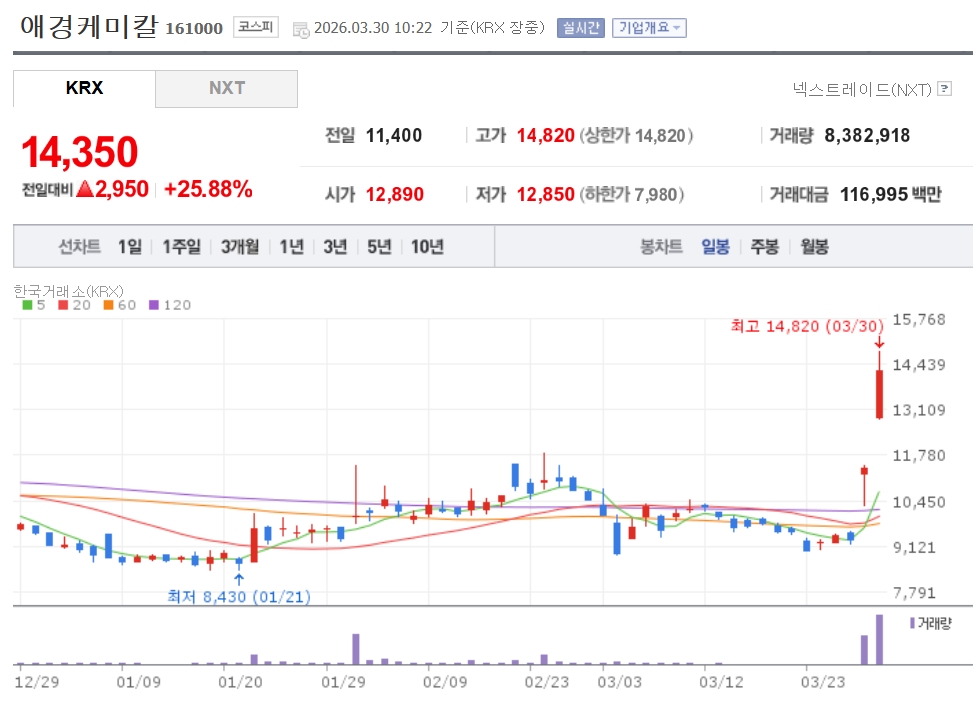Click the purple 거래량 legend marker
The image size is (973, 712).
point(912,623)
